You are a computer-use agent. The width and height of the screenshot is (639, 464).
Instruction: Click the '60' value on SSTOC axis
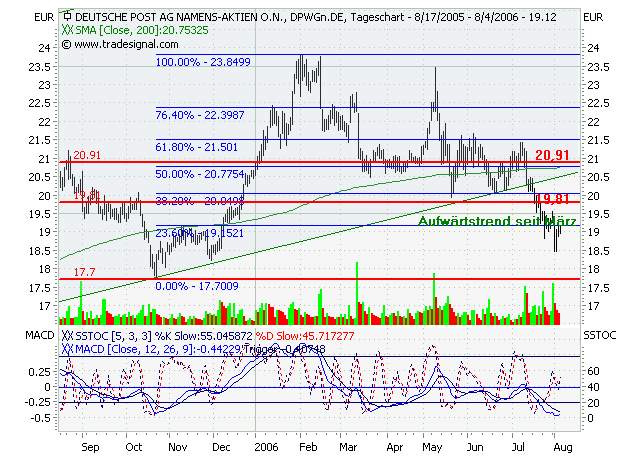[593, 371]
